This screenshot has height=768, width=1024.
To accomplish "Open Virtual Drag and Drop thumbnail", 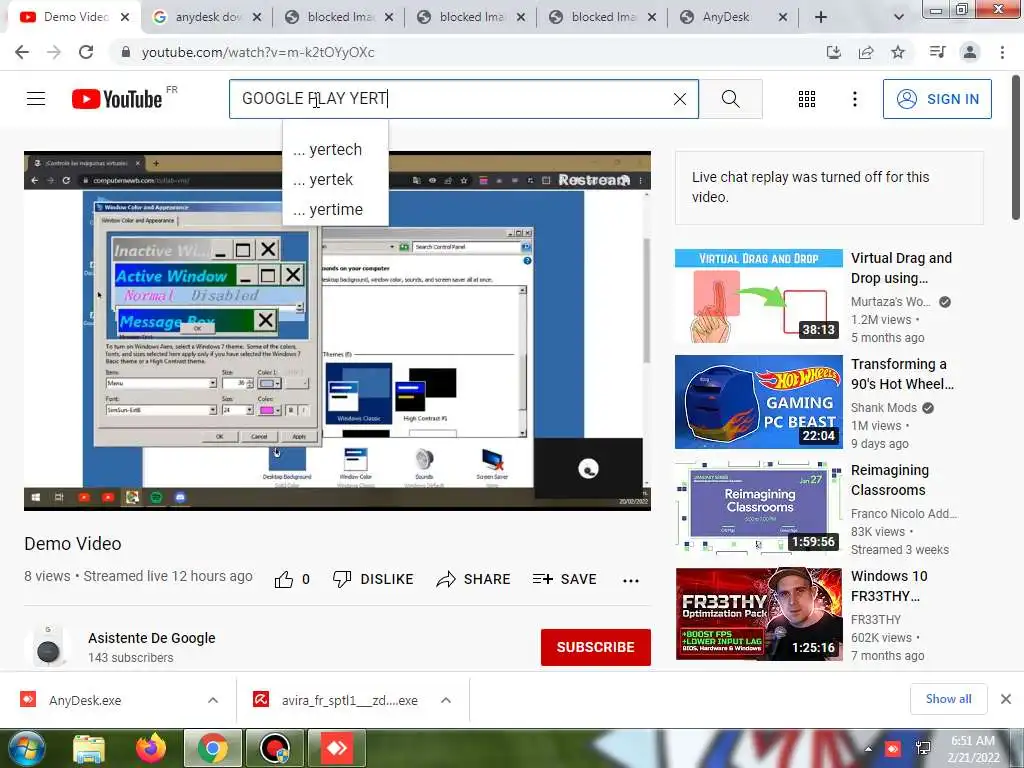I will coord(758,296).
